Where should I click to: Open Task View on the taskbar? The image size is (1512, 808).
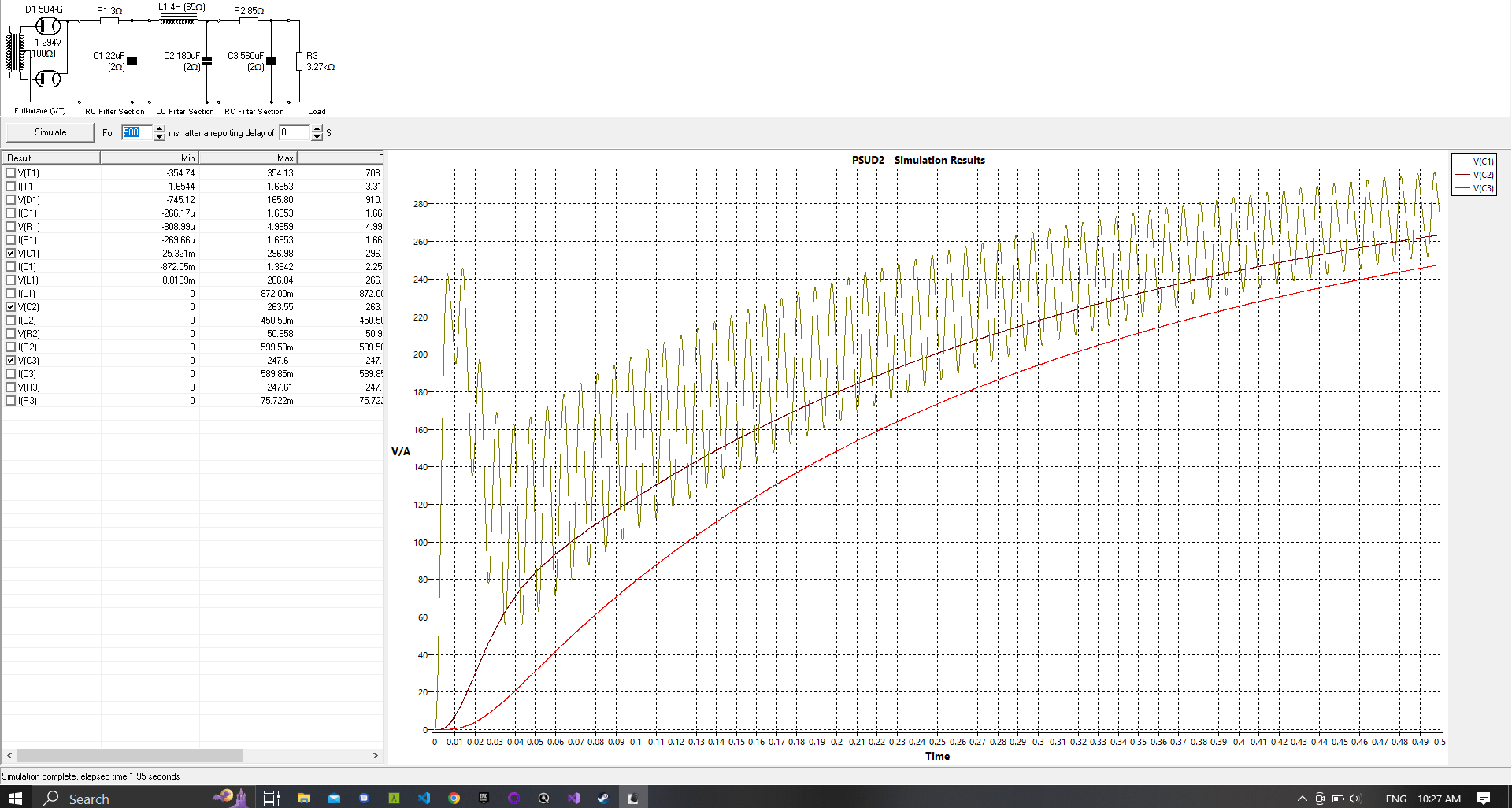click(271, 798)
